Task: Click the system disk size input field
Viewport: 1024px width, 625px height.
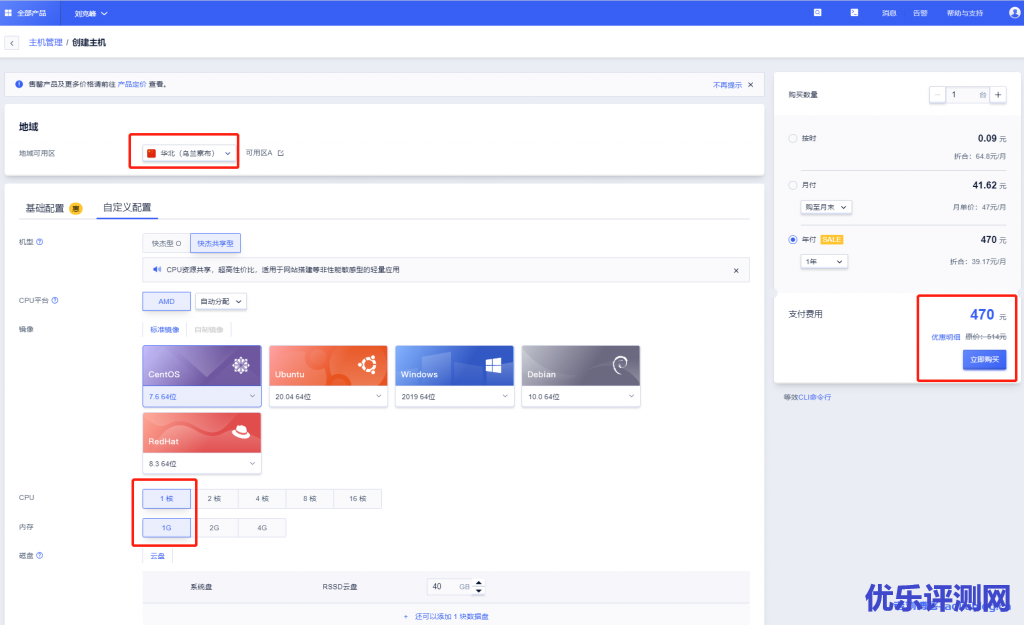Action: 442,586
